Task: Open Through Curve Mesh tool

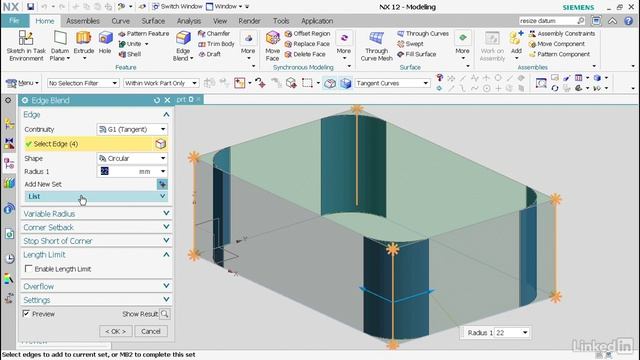Action: [376, 46]
